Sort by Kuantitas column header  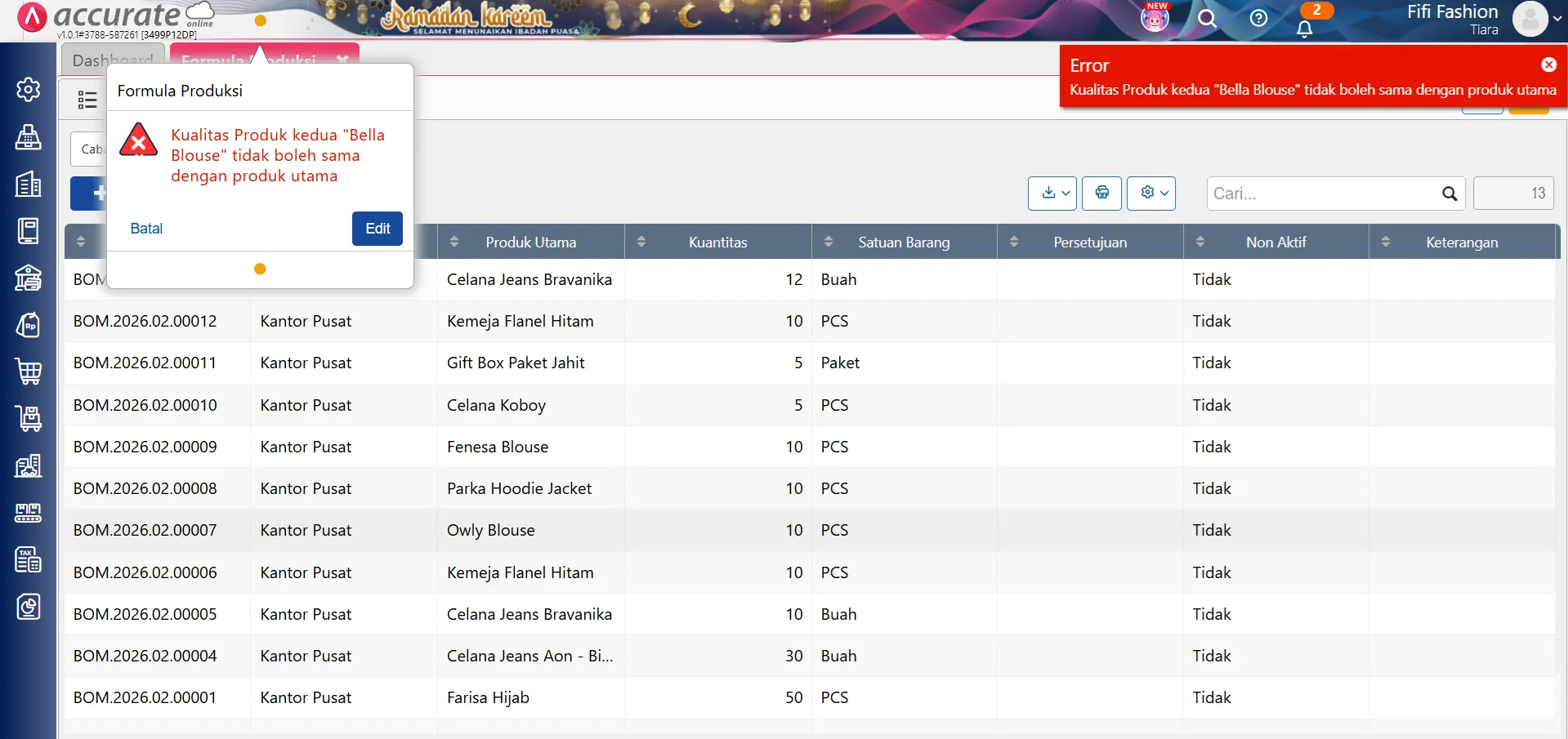[717, 243]
